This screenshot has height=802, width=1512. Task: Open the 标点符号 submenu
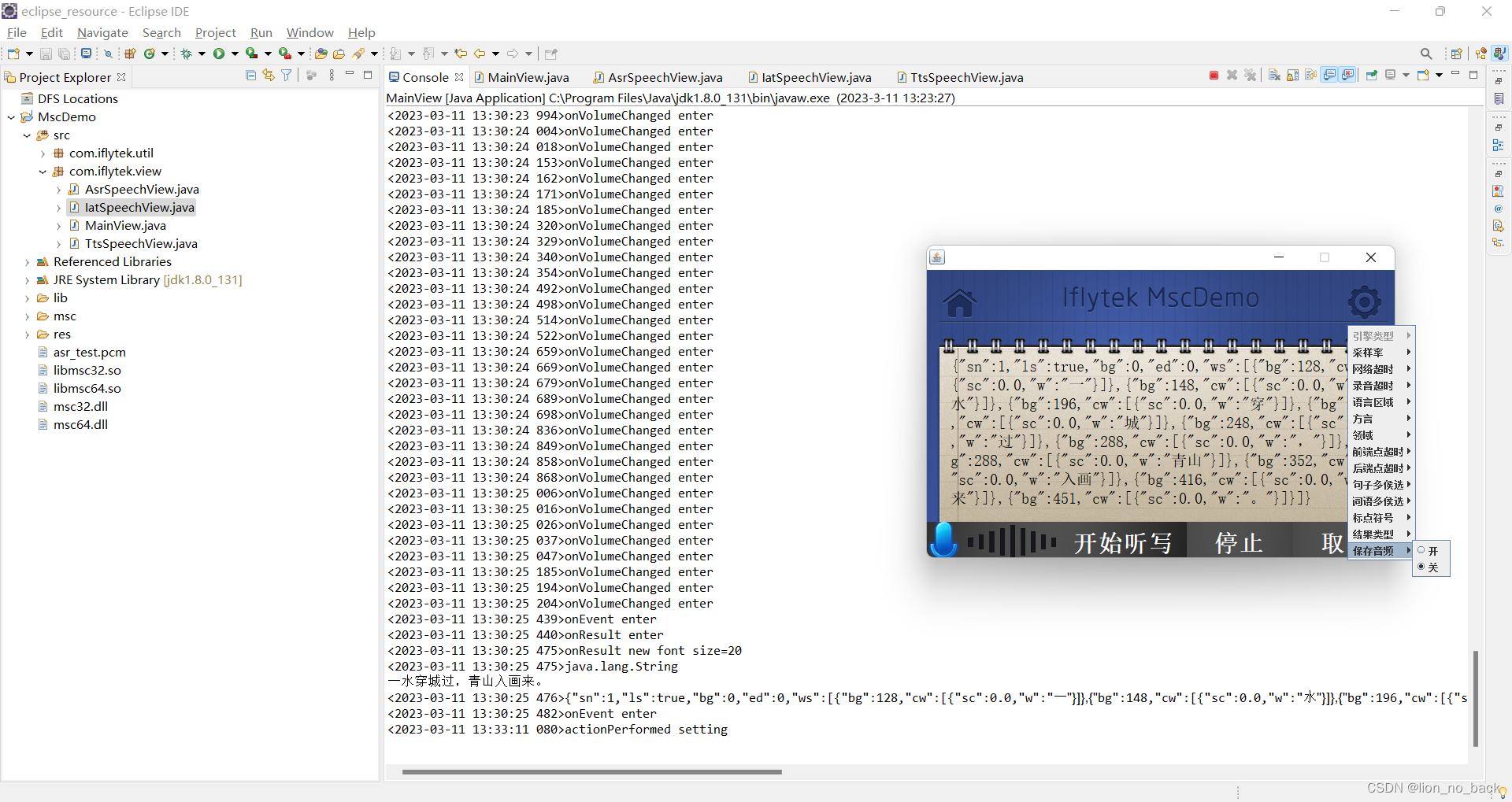pyautogui.click(x=1380, y=518)
